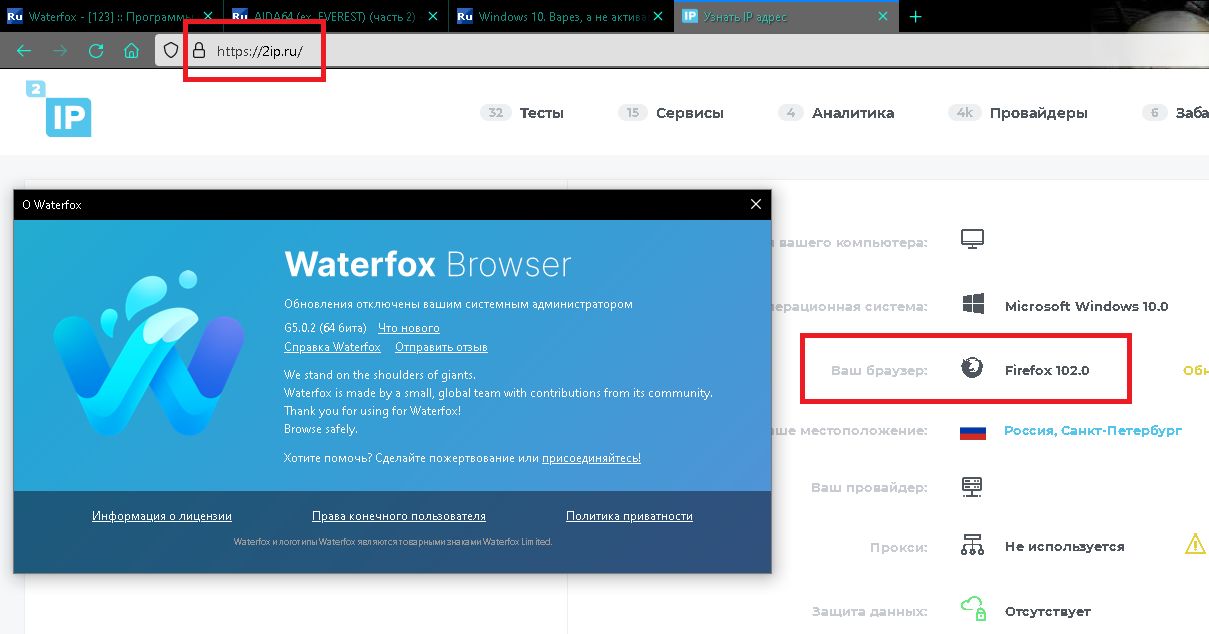Close the О Waterfox dialog
The height and width of the screenshot is (634, 1209).
pyautogui.click(x=756, y=204)
